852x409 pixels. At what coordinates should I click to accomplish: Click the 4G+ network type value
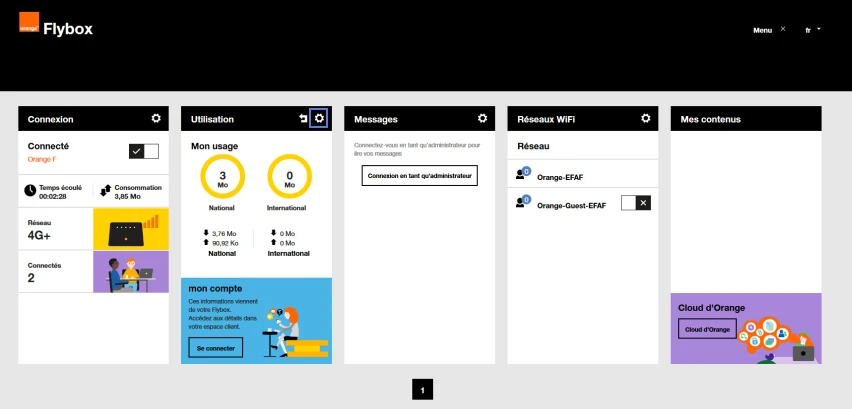coord(39,235)
